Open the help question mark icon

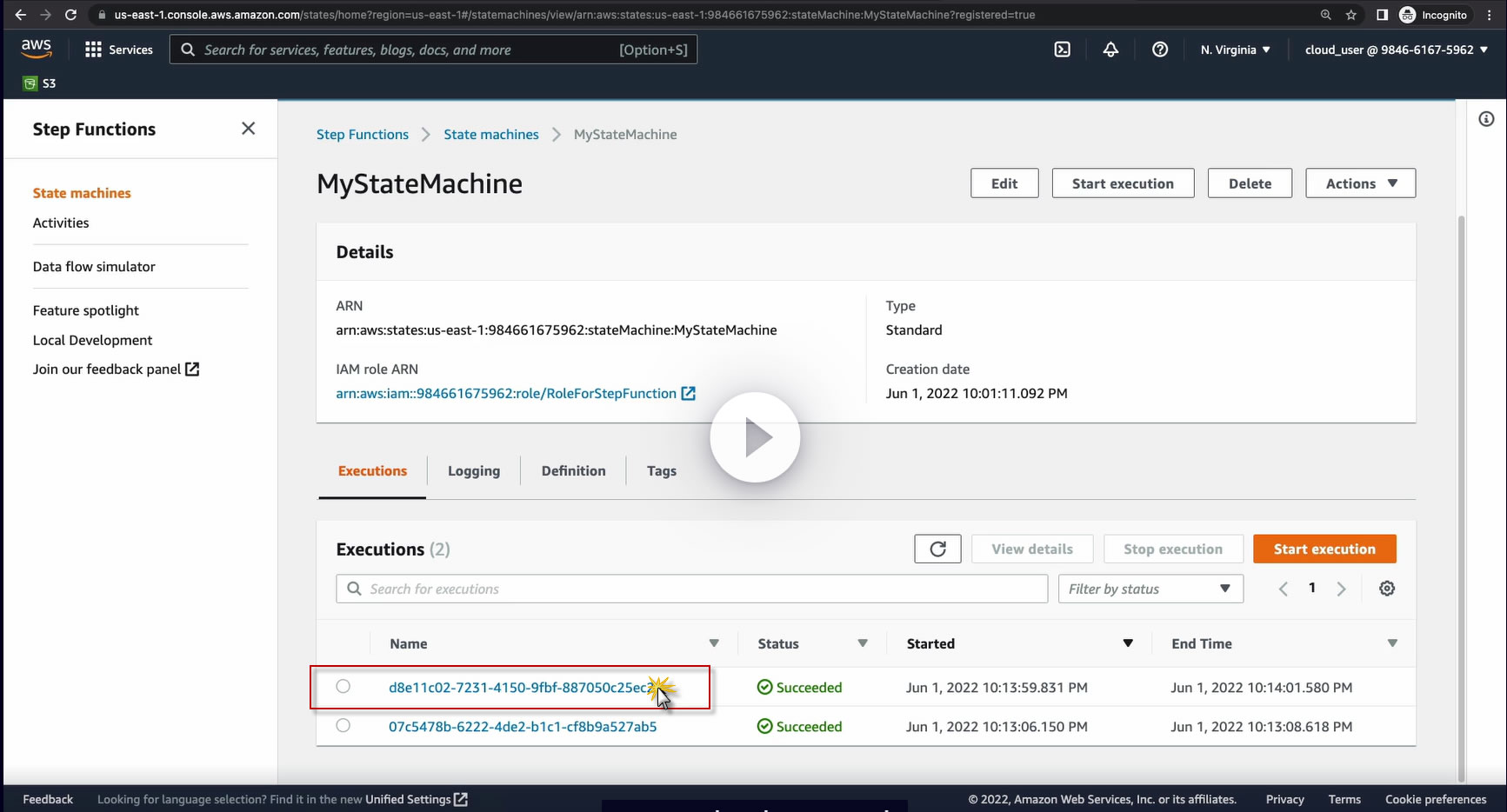(1159, 50)
